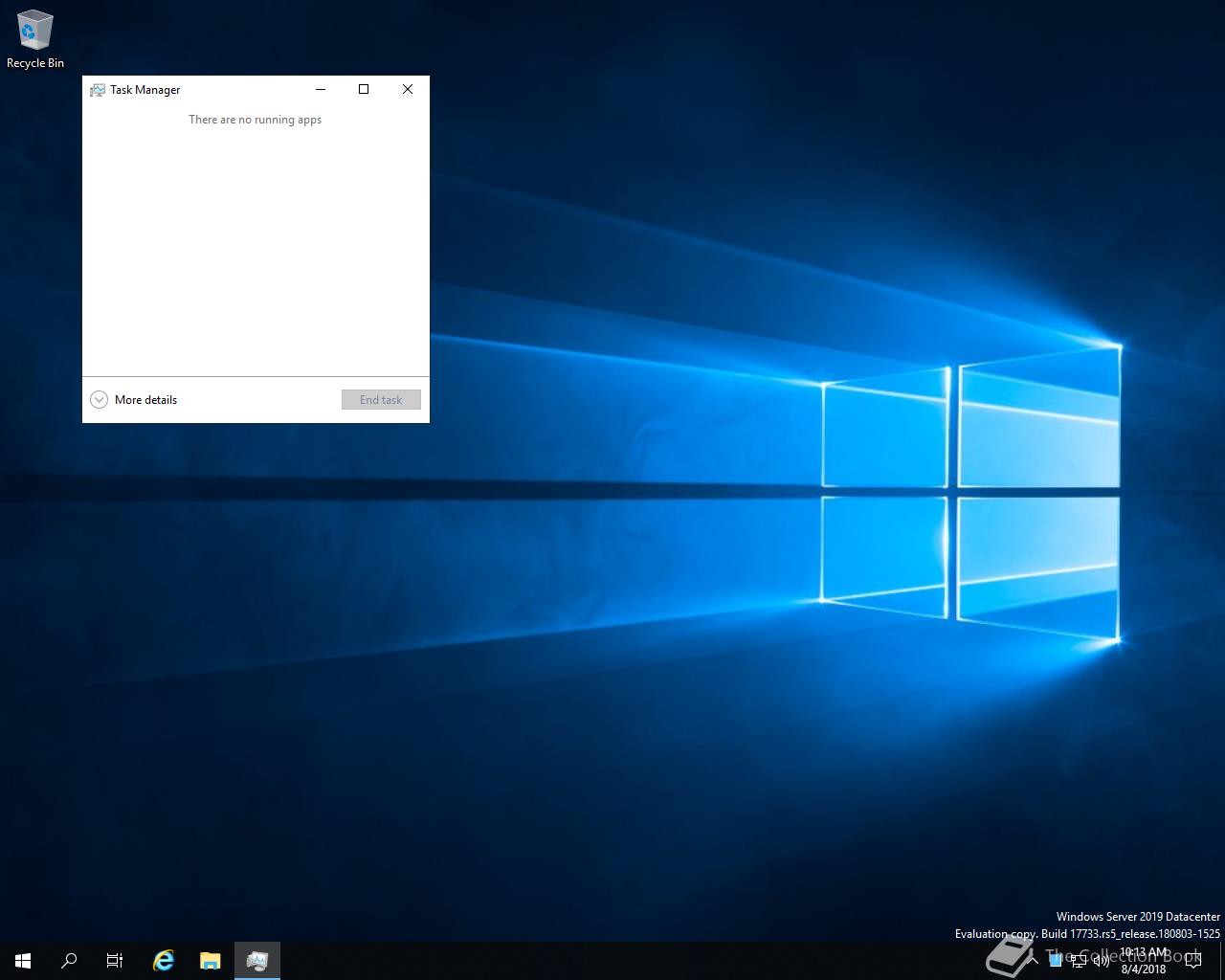Click the Task Manager title bar icon
Screen dimensions: 1225x980
click(x=98, y=90)
